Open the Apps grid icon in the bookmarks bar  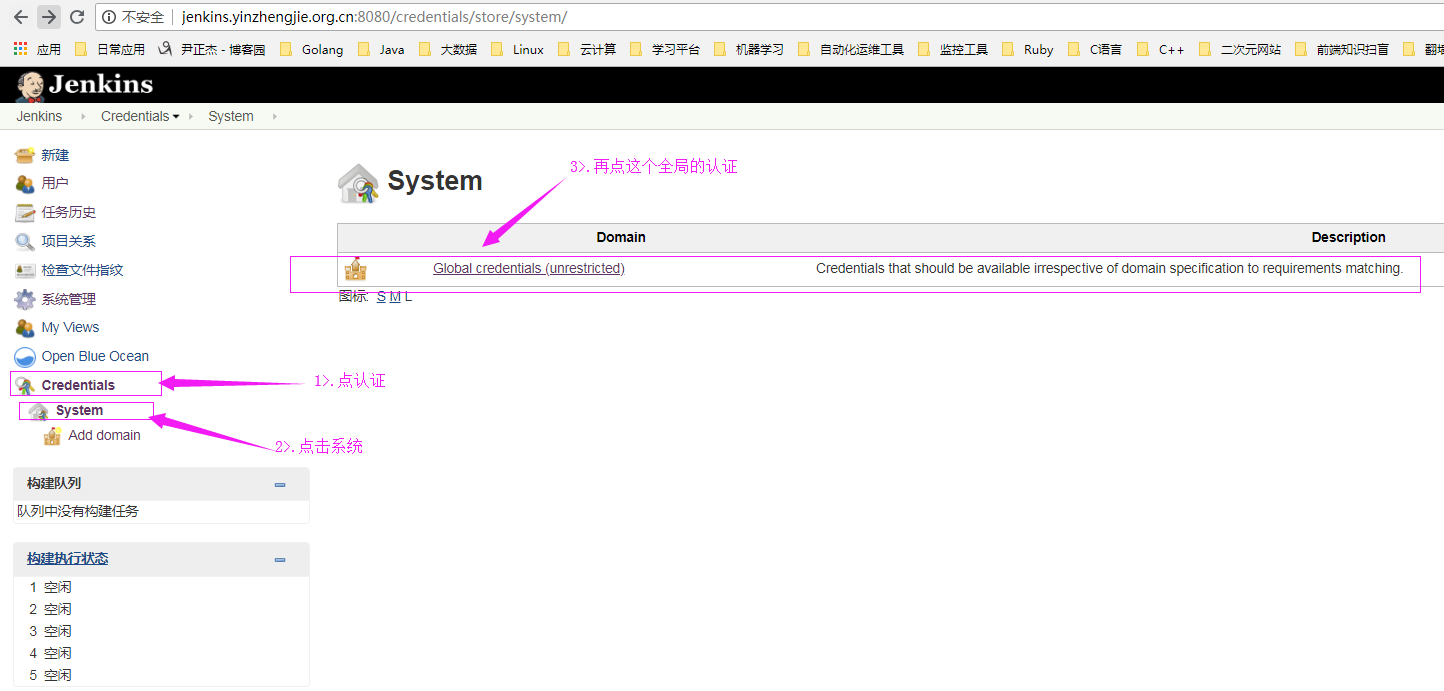pyautogui.click(x=20, y=48)
